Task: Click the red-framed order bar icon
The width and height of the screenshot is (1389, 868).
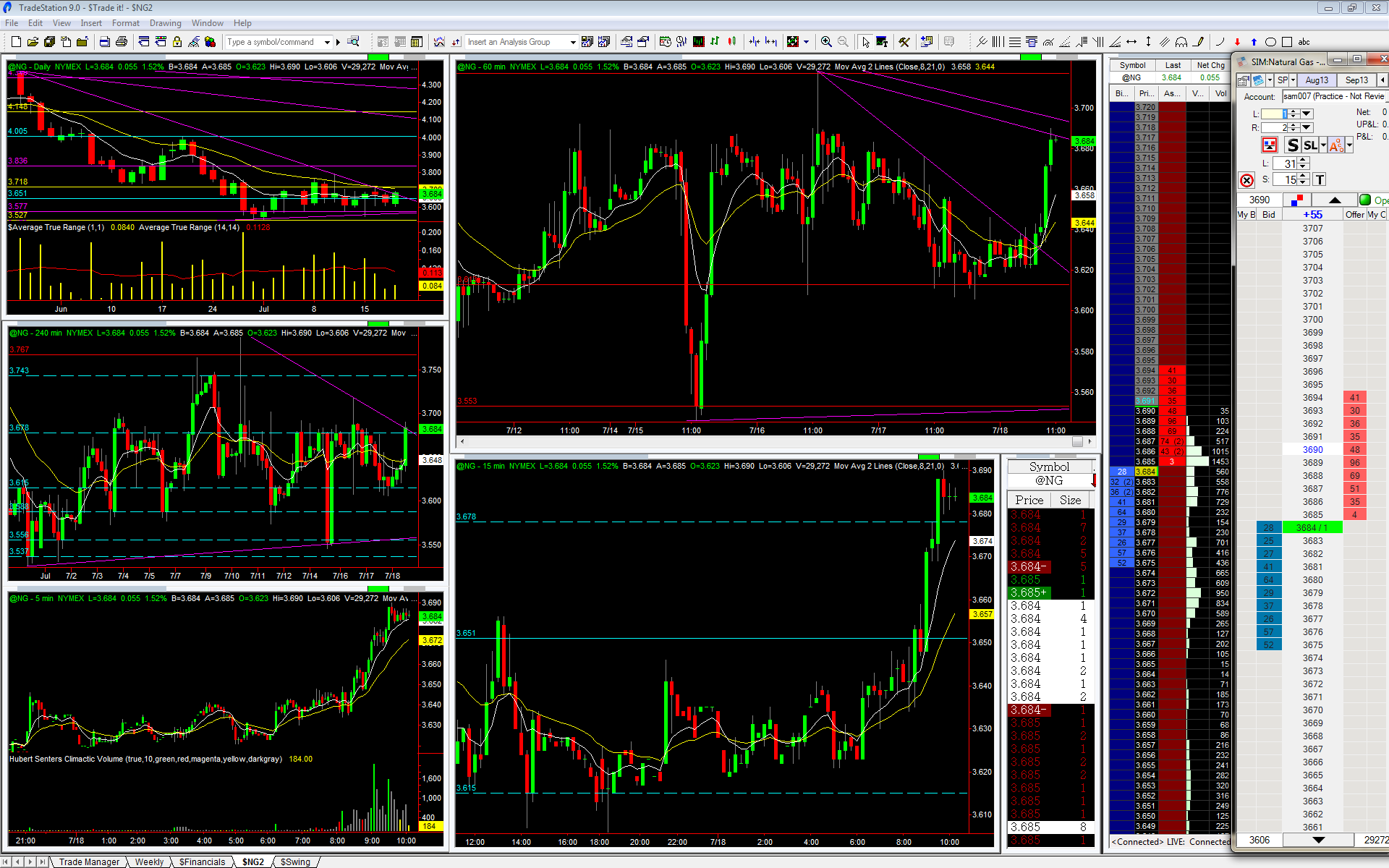Action: (1269, 145)
